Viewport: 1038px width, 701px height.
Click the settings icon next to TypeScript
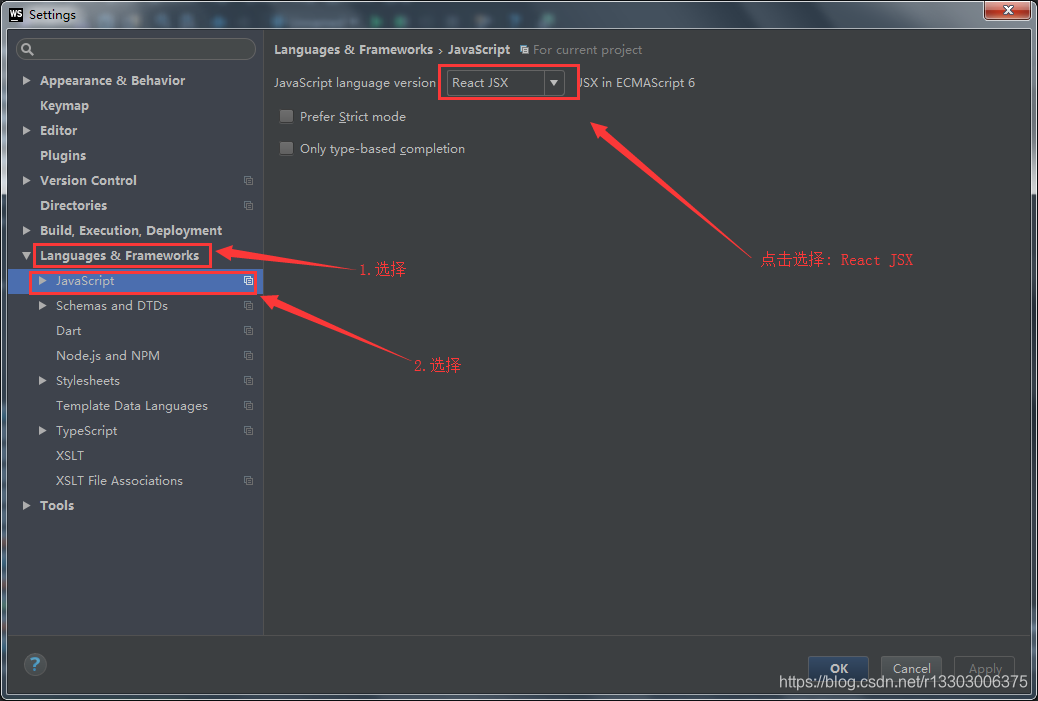[247, 430]
